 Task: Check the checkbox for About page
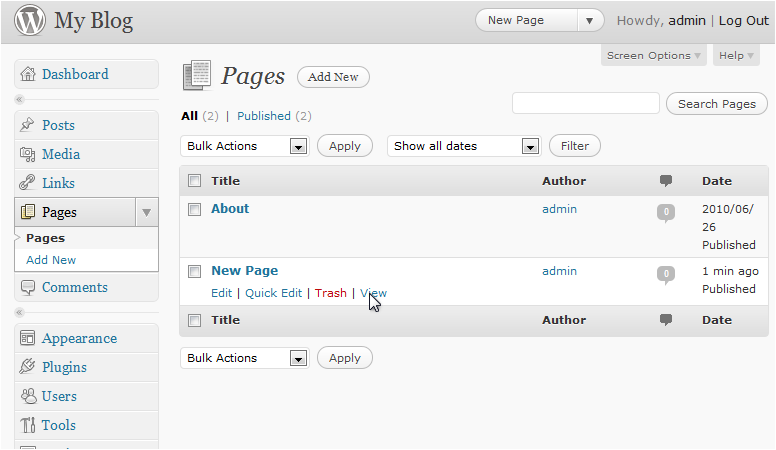[194, 209]
